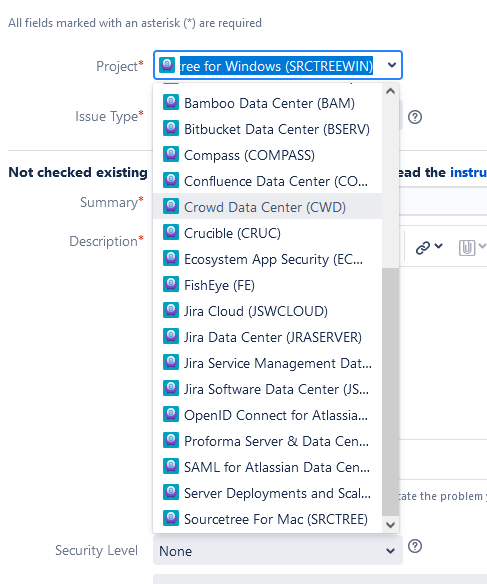Click the selected project avatar in Project field
This screenshot has width=487, height=584.
(167, 65)
